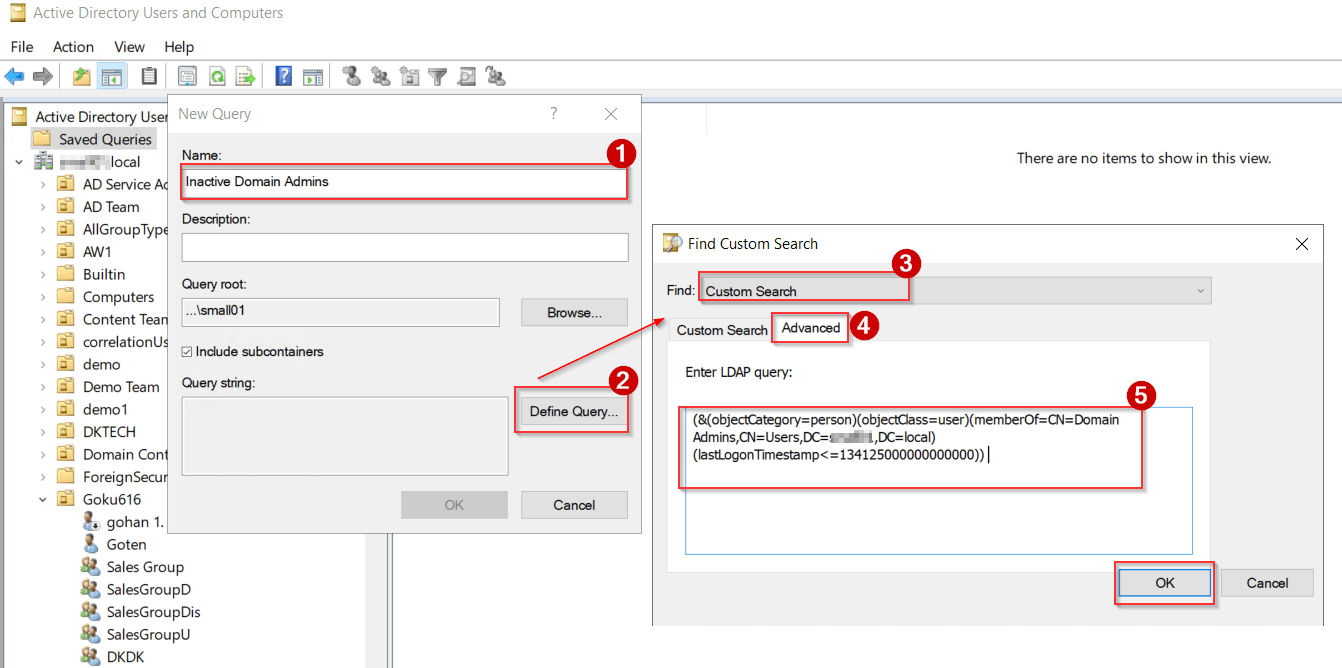The width and height of the screenshot is (1342, 668).
Task: Click the Help question mark in New Query title bar
Action: tap(554, 114)
